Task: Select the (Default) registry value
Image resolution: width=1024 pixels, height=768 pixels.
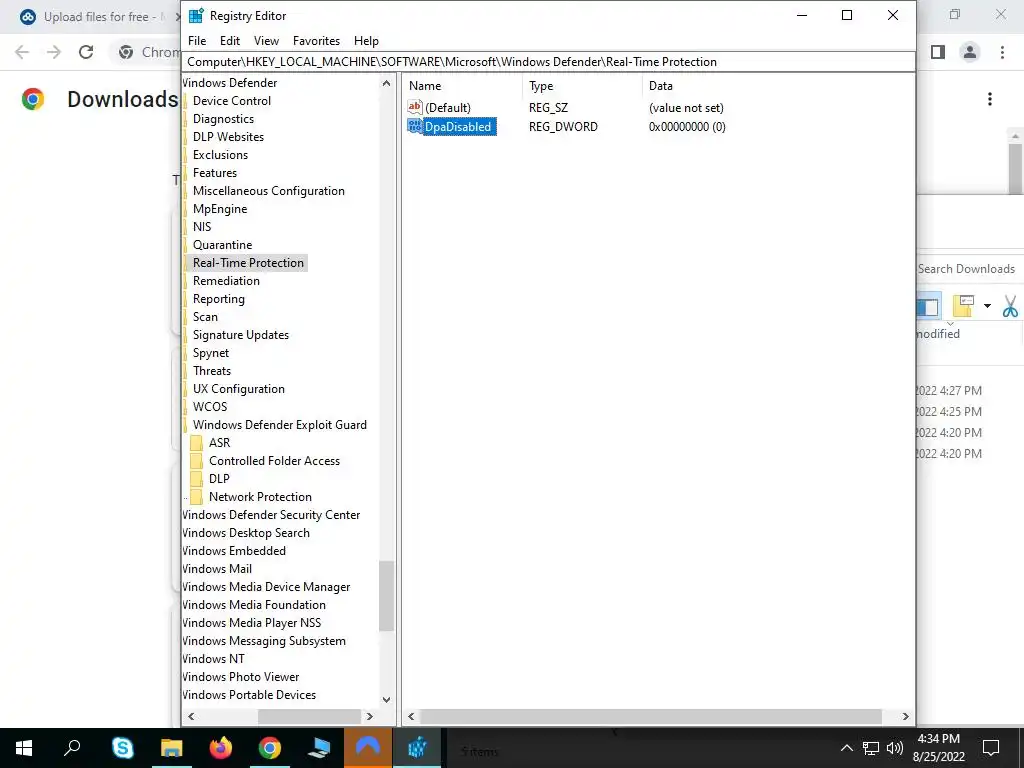Action: pyautogui.click(x=448, y=108)
